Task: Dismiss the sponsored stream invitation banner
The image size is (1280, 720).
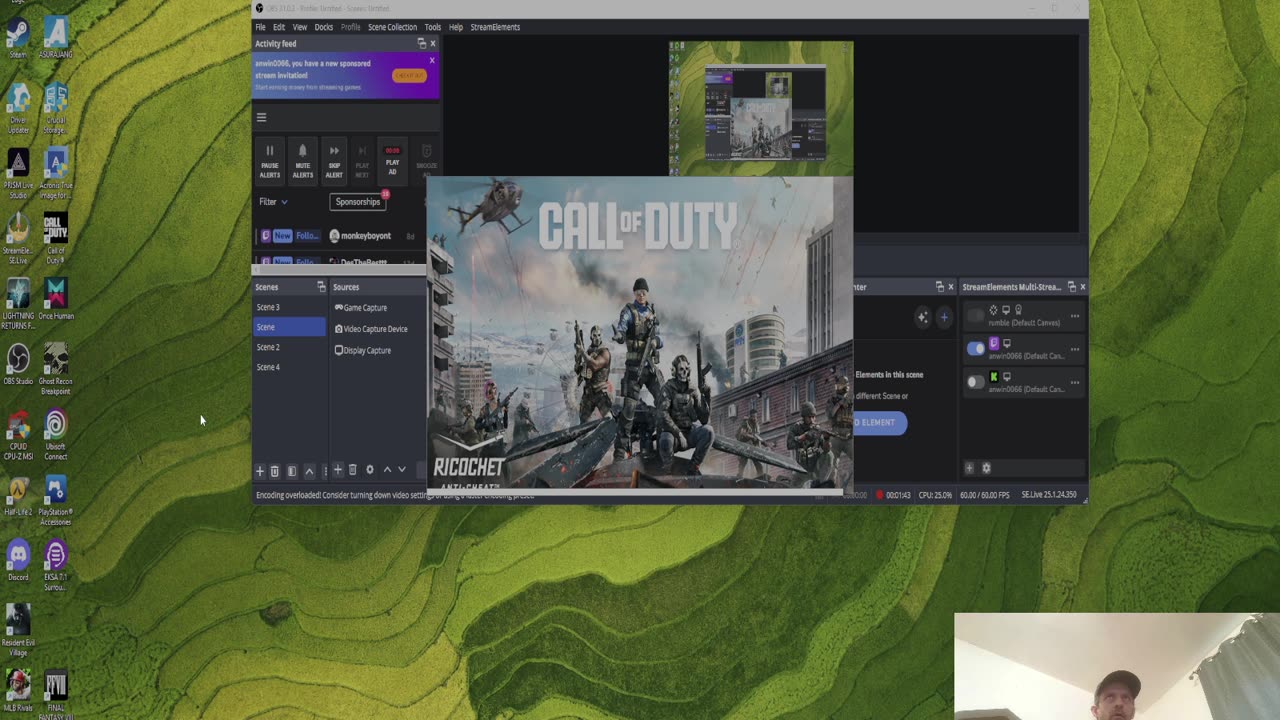Action: coord(432,60)
